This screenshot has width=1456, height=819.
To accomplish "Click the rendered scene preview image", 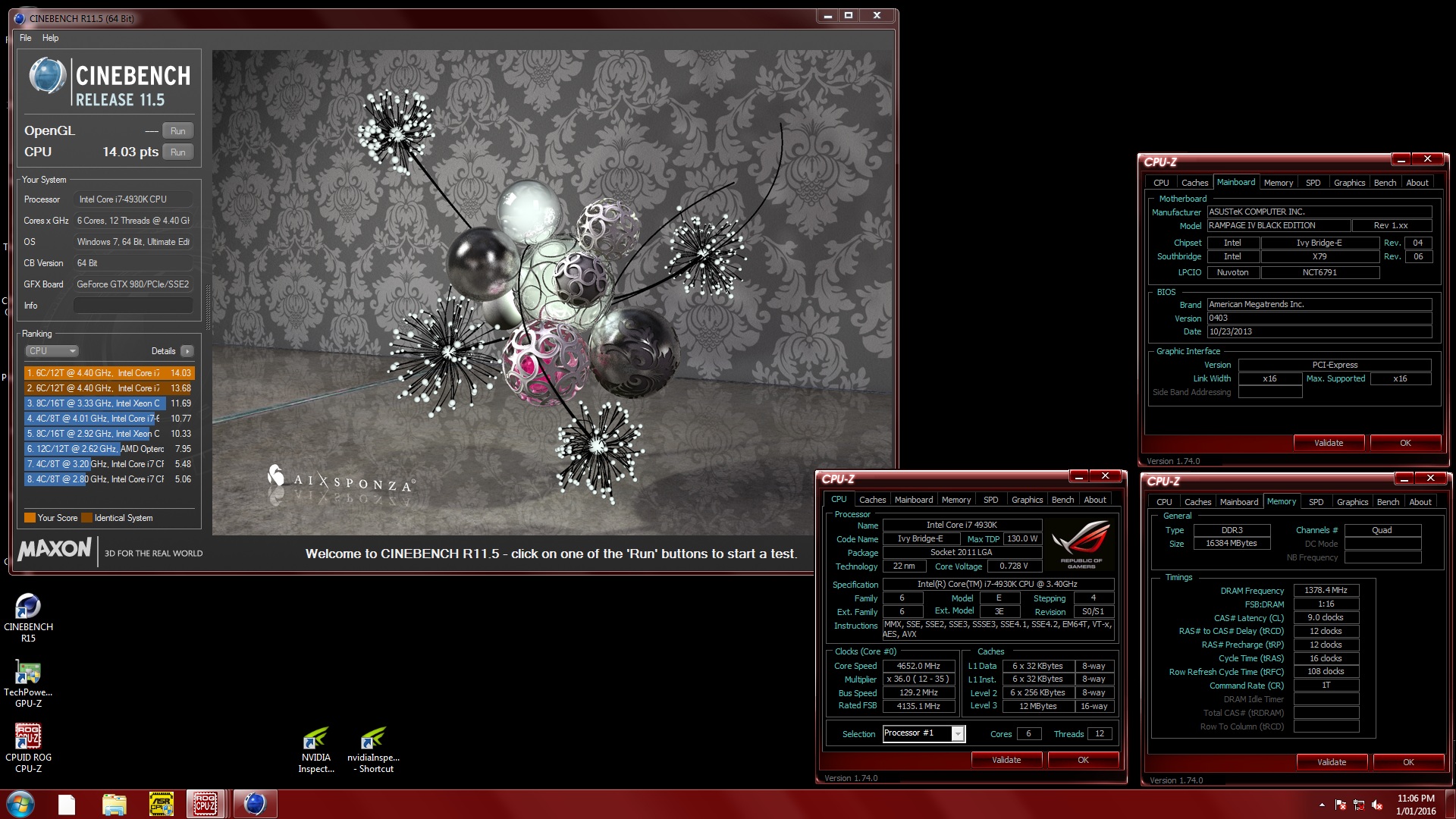I will point(553,292).
